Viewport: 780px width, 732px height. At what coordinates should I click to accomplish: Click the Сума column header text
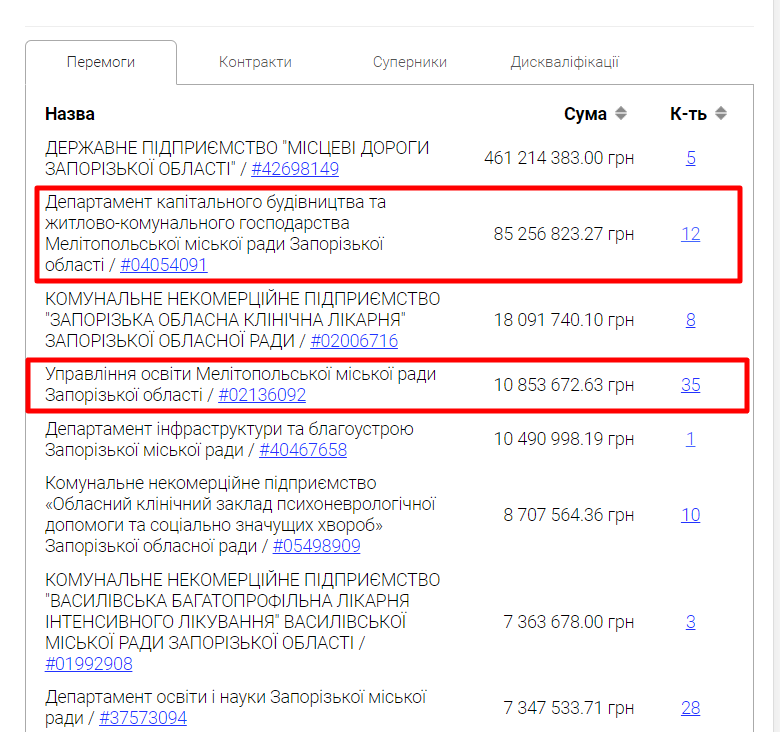pyautogui.click(x=585, y=114)
